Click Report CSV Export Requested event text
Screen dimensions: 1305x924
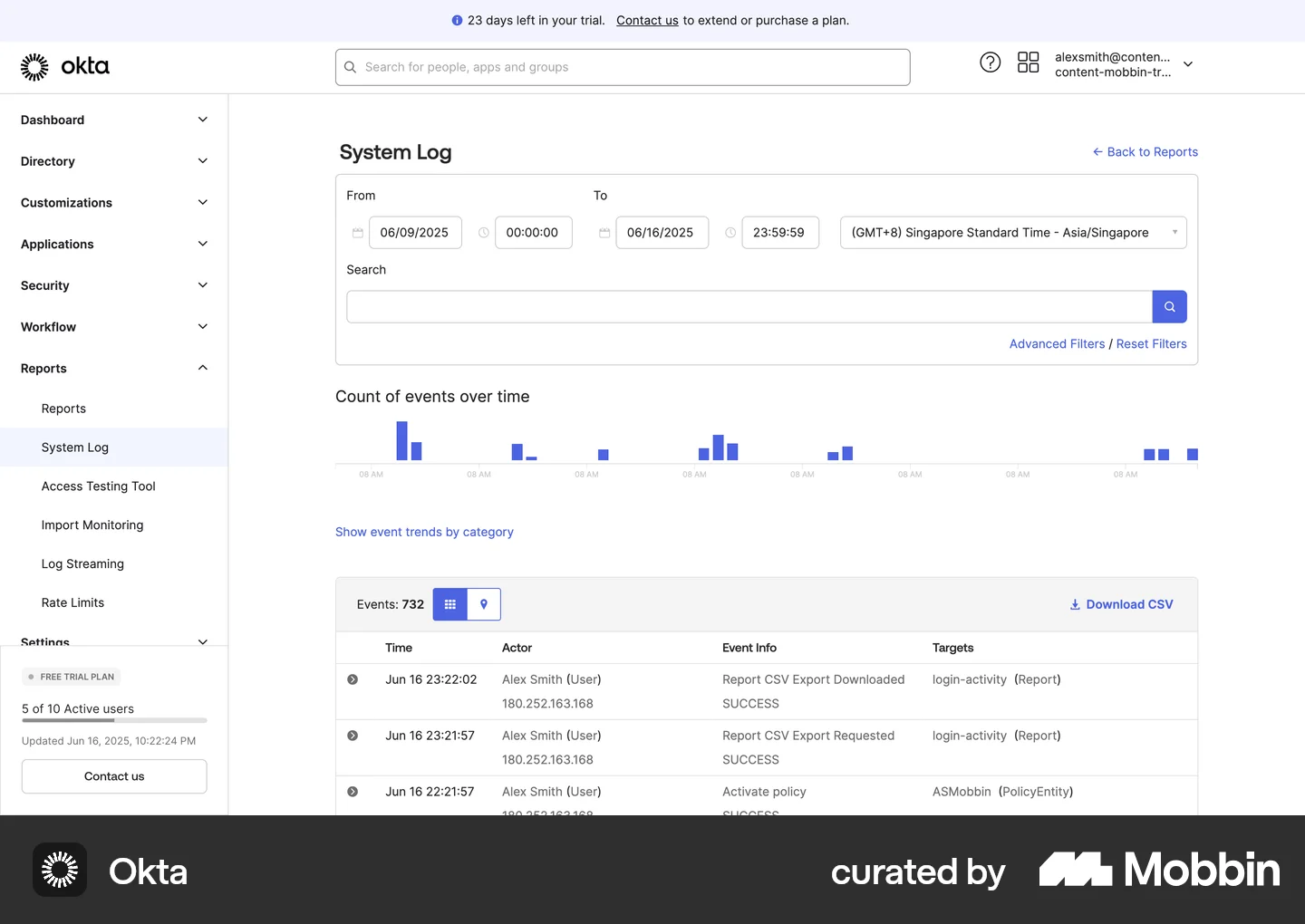(808, 736)
